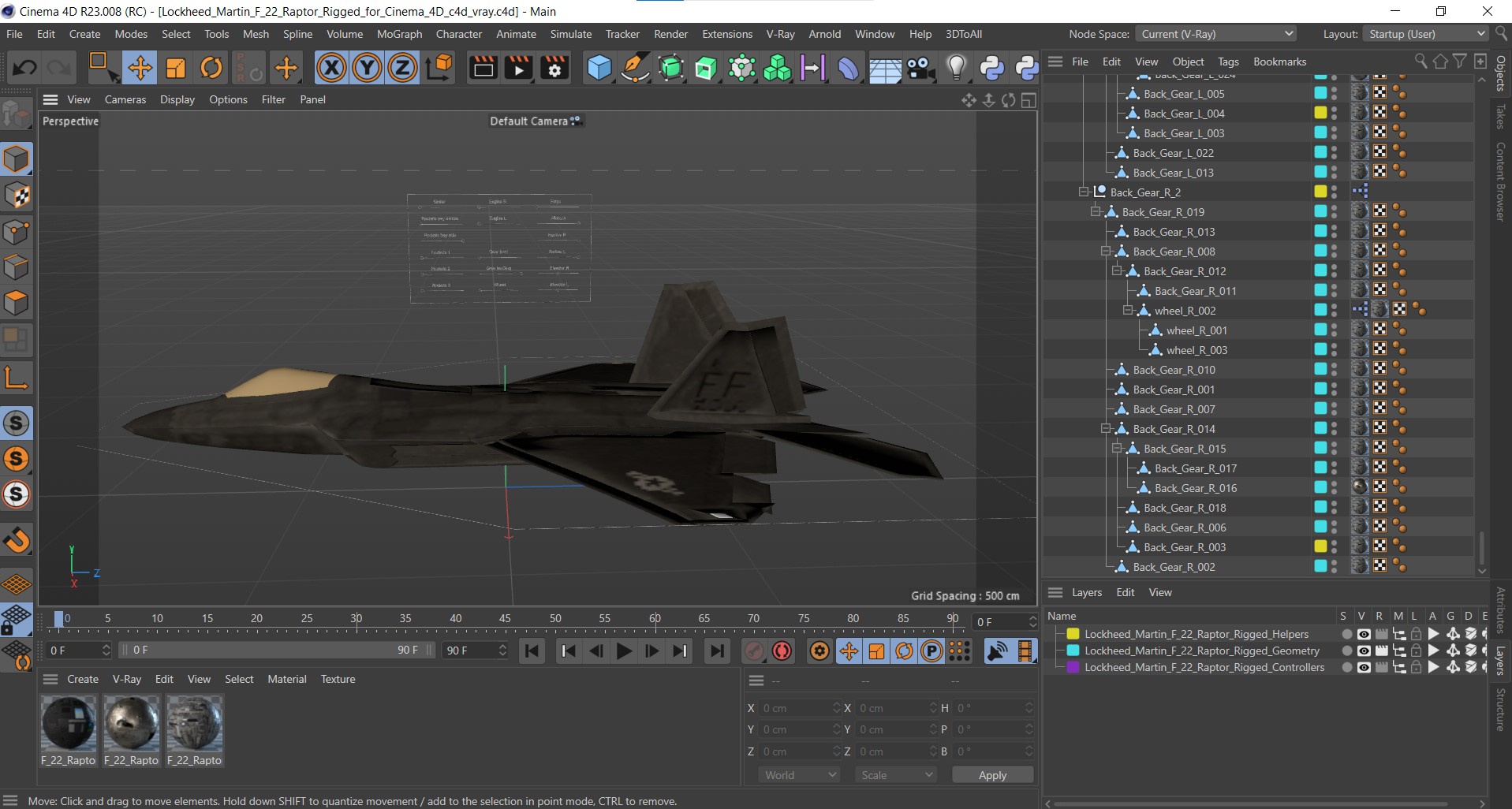The width and height of the screenshot is (1512, 809).
Task: Click Play Forwards button in timeline
Action: [624, 651]
